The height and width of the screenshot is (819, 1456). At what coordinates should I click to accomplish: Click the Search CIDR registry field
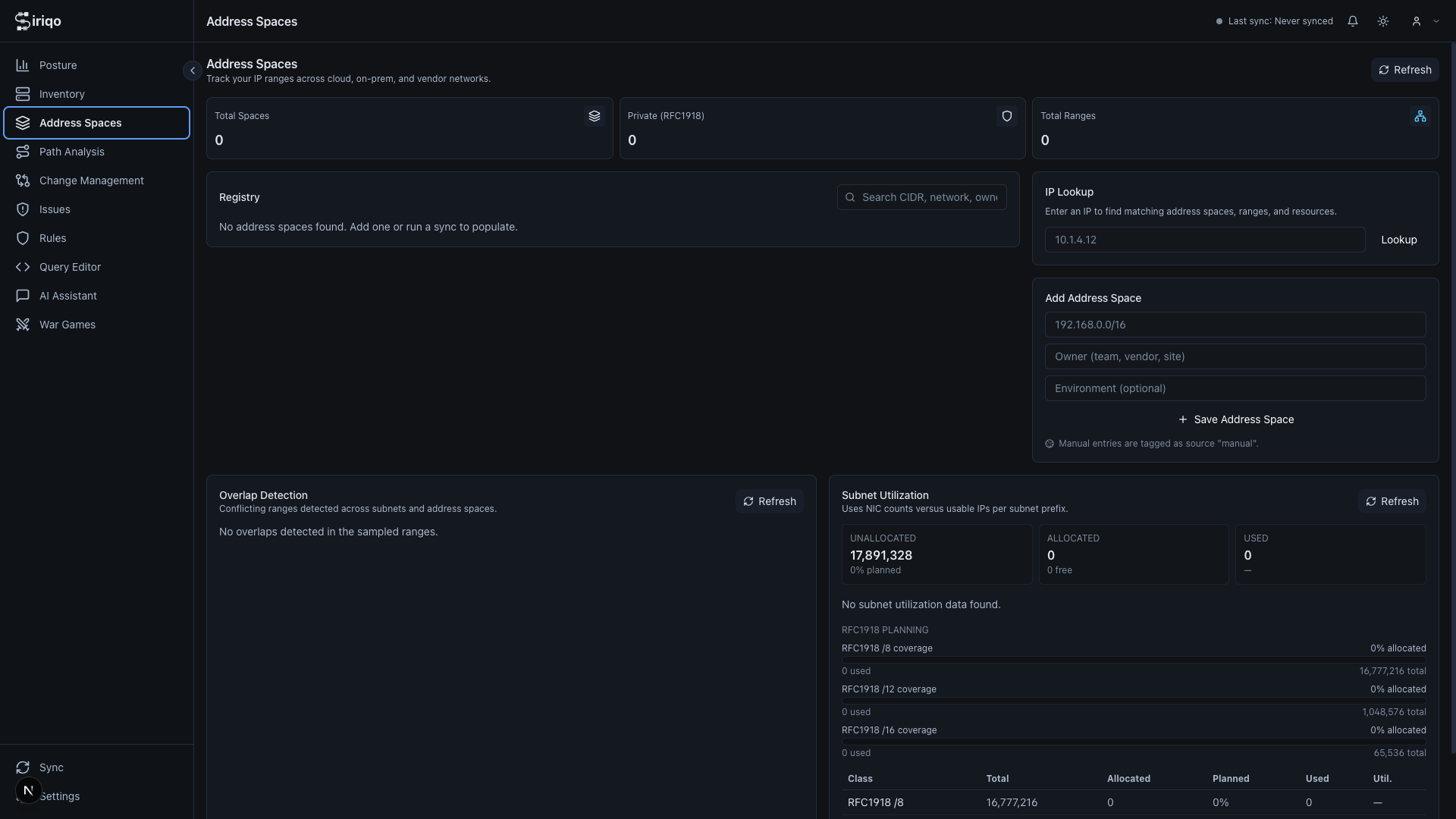click(x=921, y=197)
